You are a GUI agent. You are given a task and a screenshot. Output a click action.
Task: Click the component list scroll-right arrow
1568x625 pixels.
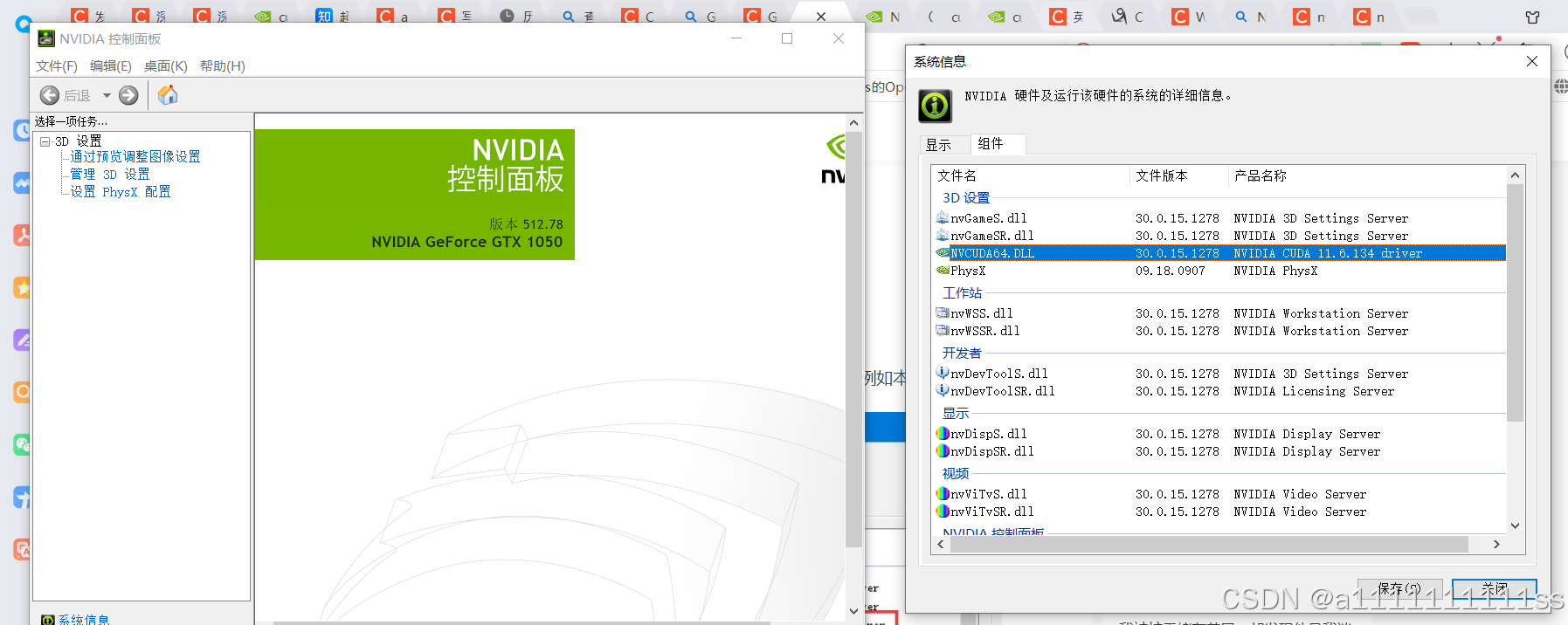[1496, 545]
